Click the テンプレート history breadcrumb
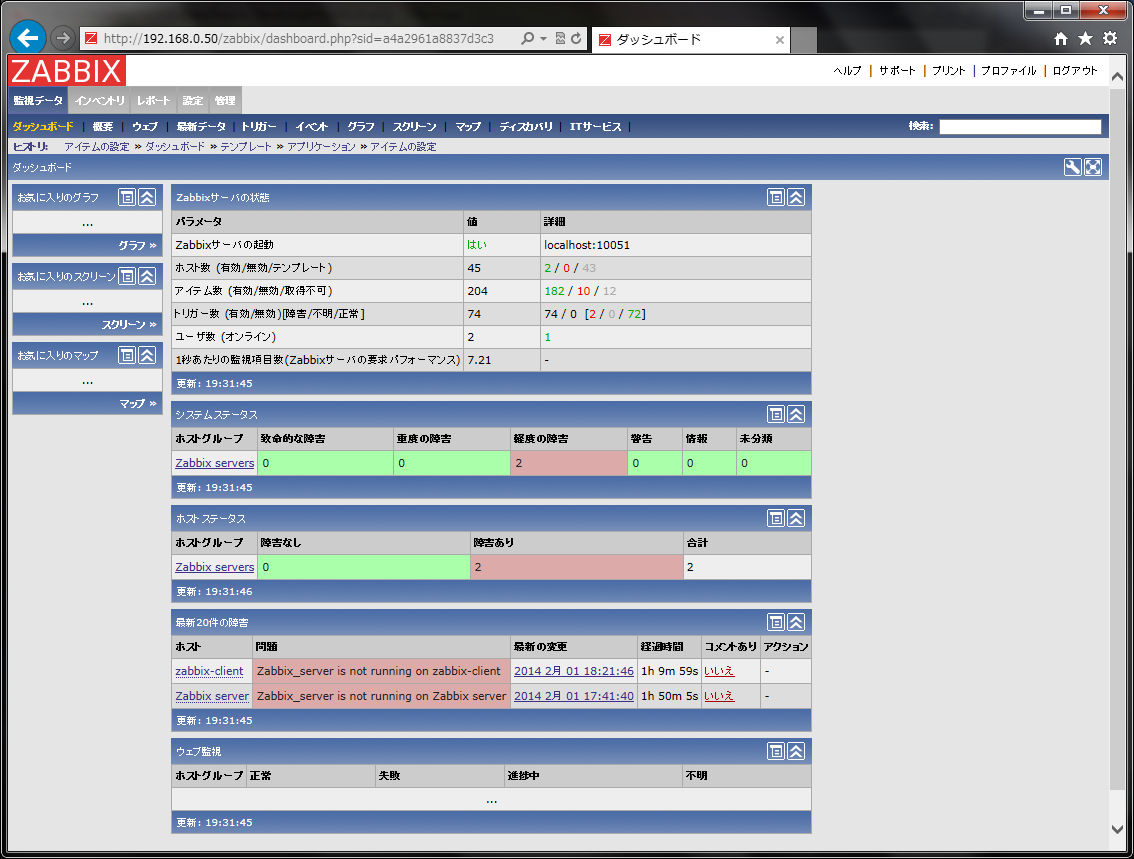This screenshot has width=1134, height=859. (246, 147)
